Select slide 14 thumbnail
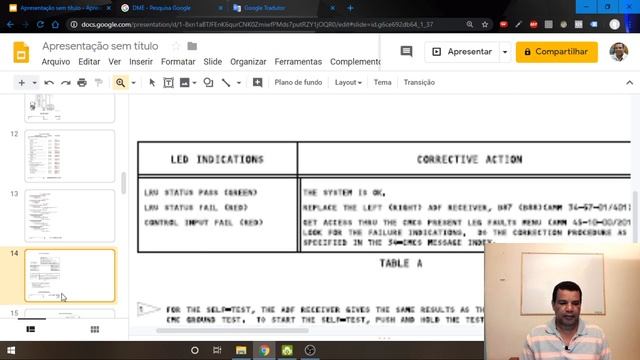 tap(70, 276)
